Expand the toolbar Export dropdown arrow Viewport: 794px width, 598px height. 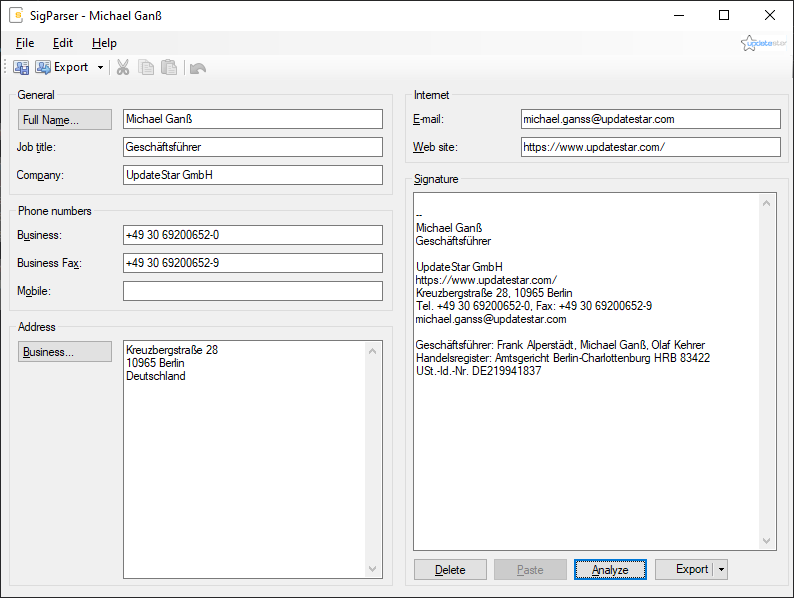(x=100, y=68)
